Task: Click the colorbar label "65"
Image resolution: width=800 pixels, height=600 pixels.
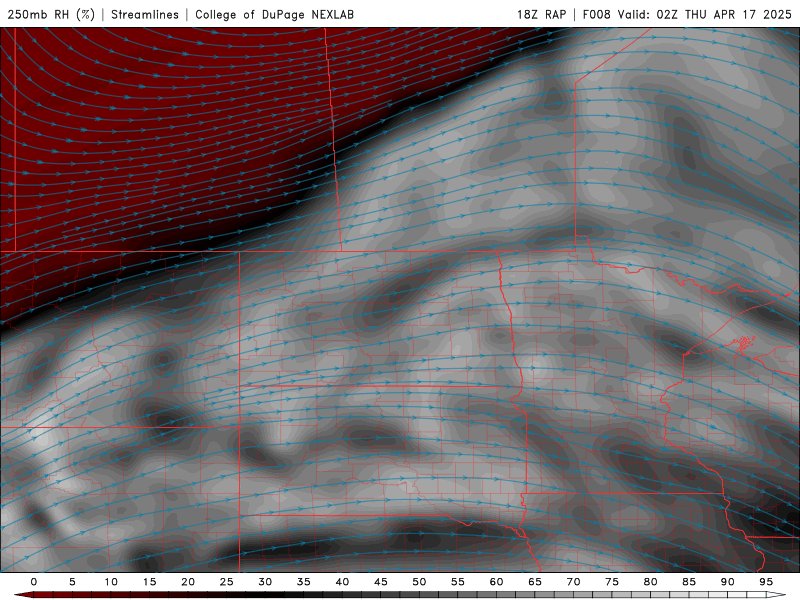Action: coord(535,582)
